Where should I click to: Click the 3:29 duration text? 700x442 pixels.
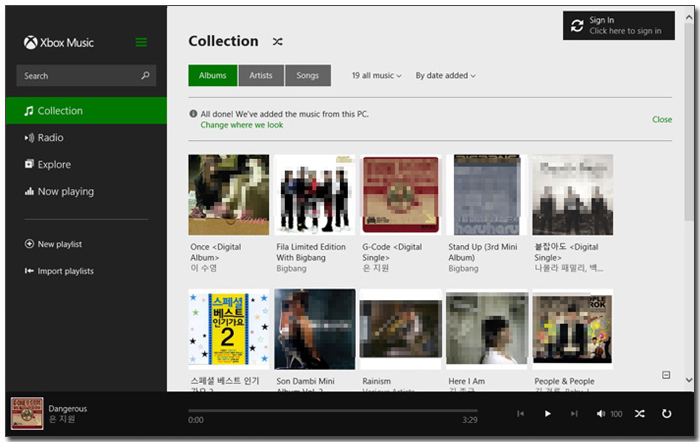(470, 420)
